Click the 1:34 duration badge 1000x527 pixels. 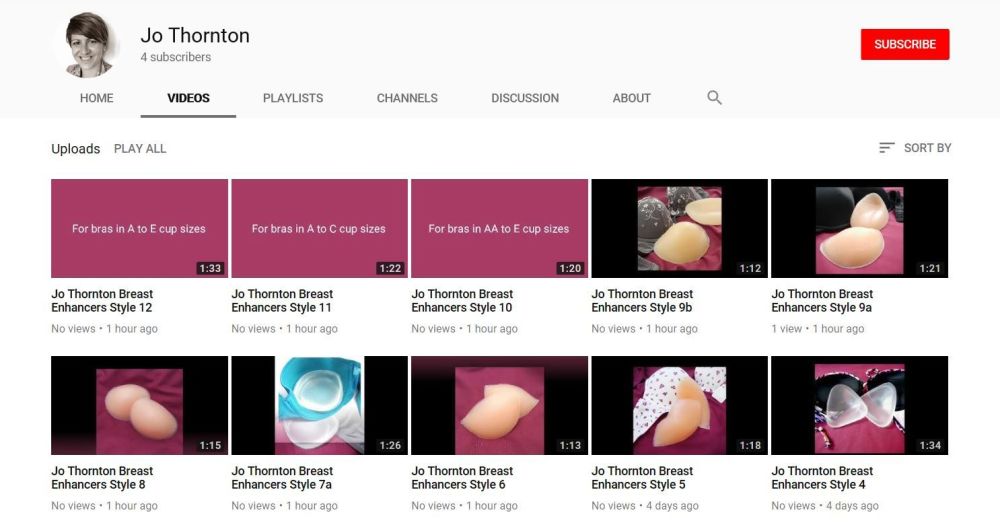[x=930, y=445]
